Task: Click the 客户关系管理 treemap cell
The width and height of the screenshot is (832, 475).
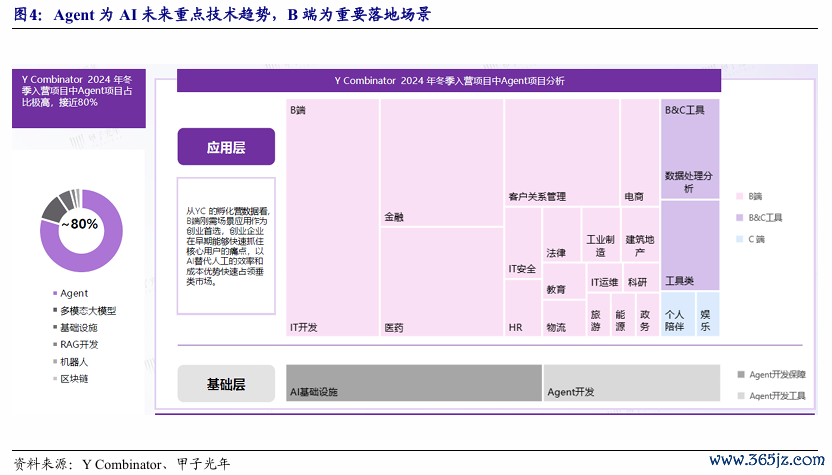Action: [x=562, y=152]
